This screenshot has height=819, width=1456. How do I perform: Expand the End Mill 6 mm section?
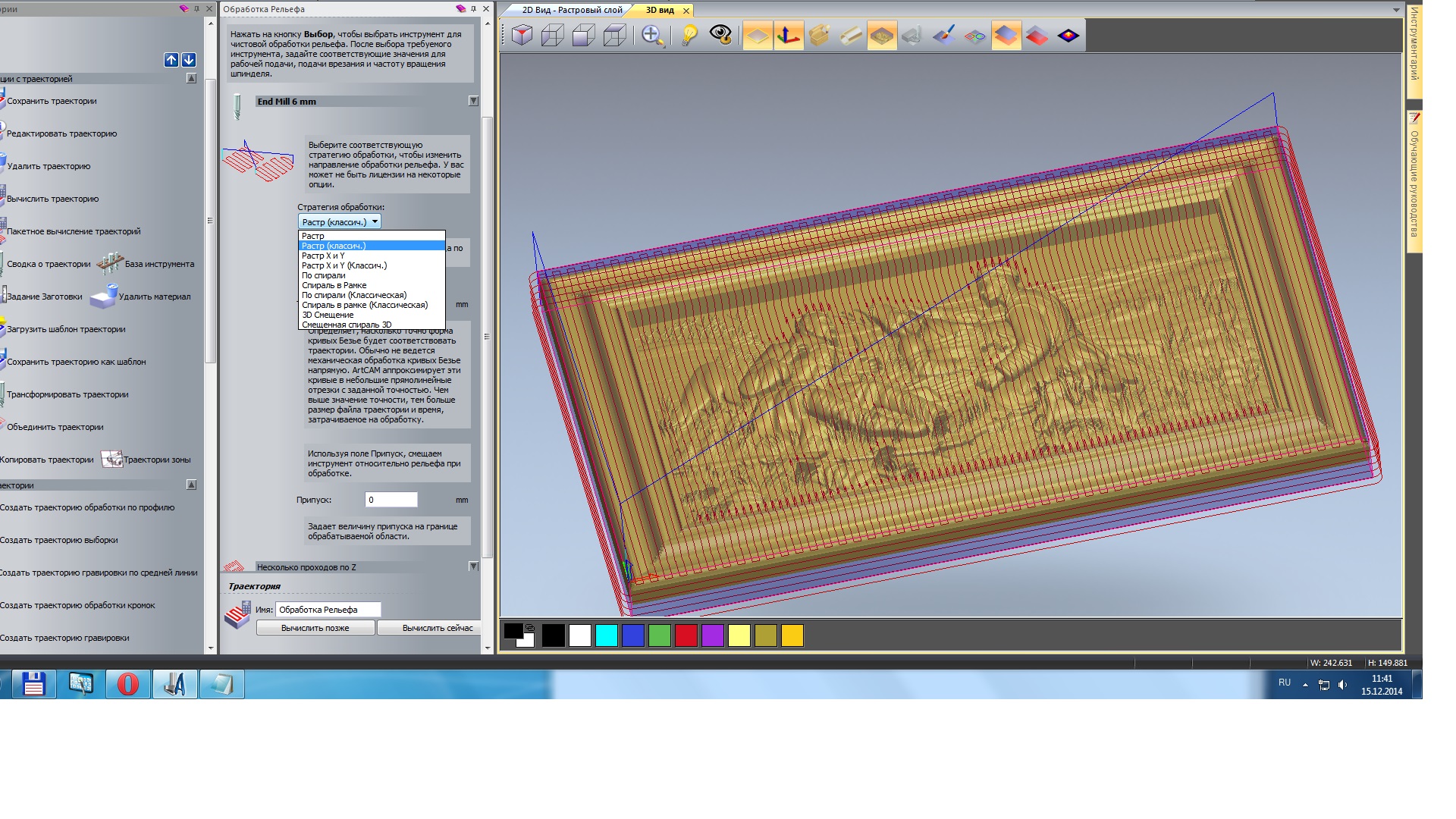473,101
